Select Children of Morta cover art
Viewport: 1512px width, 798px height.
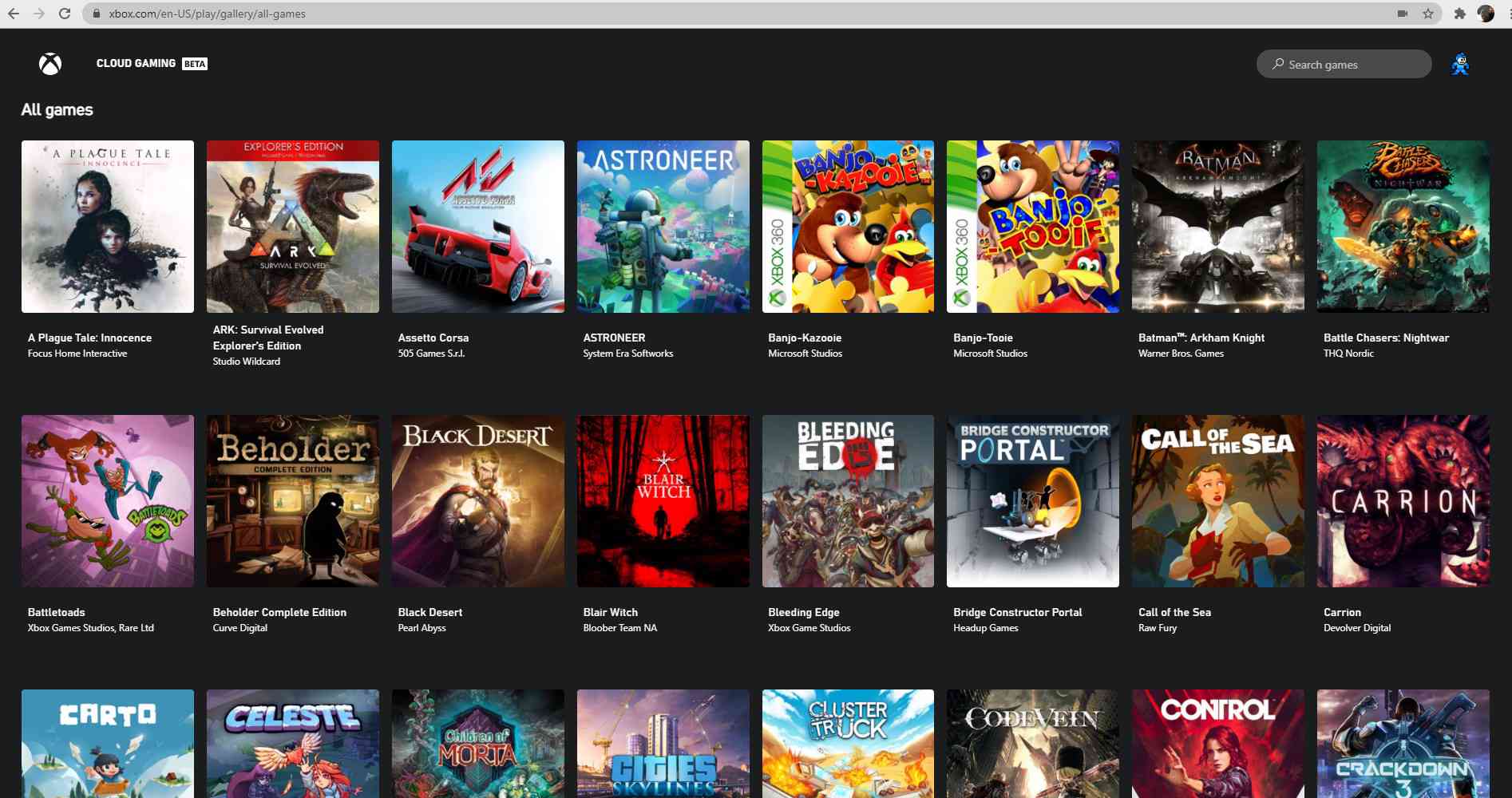[x=478, y=744]
